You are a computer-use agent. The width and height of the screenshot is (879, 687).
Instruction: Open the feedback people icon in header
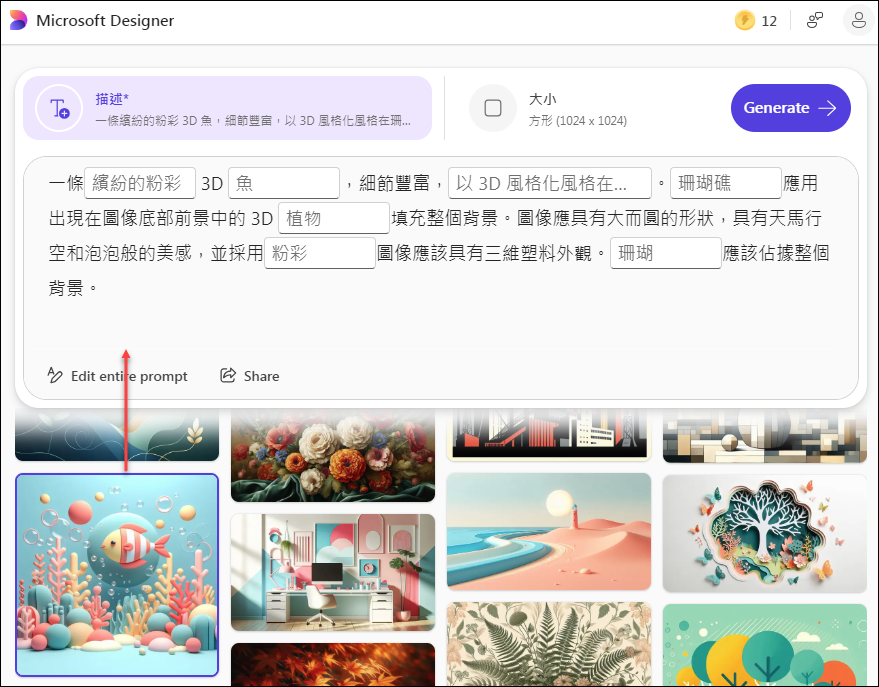point(815,21)
